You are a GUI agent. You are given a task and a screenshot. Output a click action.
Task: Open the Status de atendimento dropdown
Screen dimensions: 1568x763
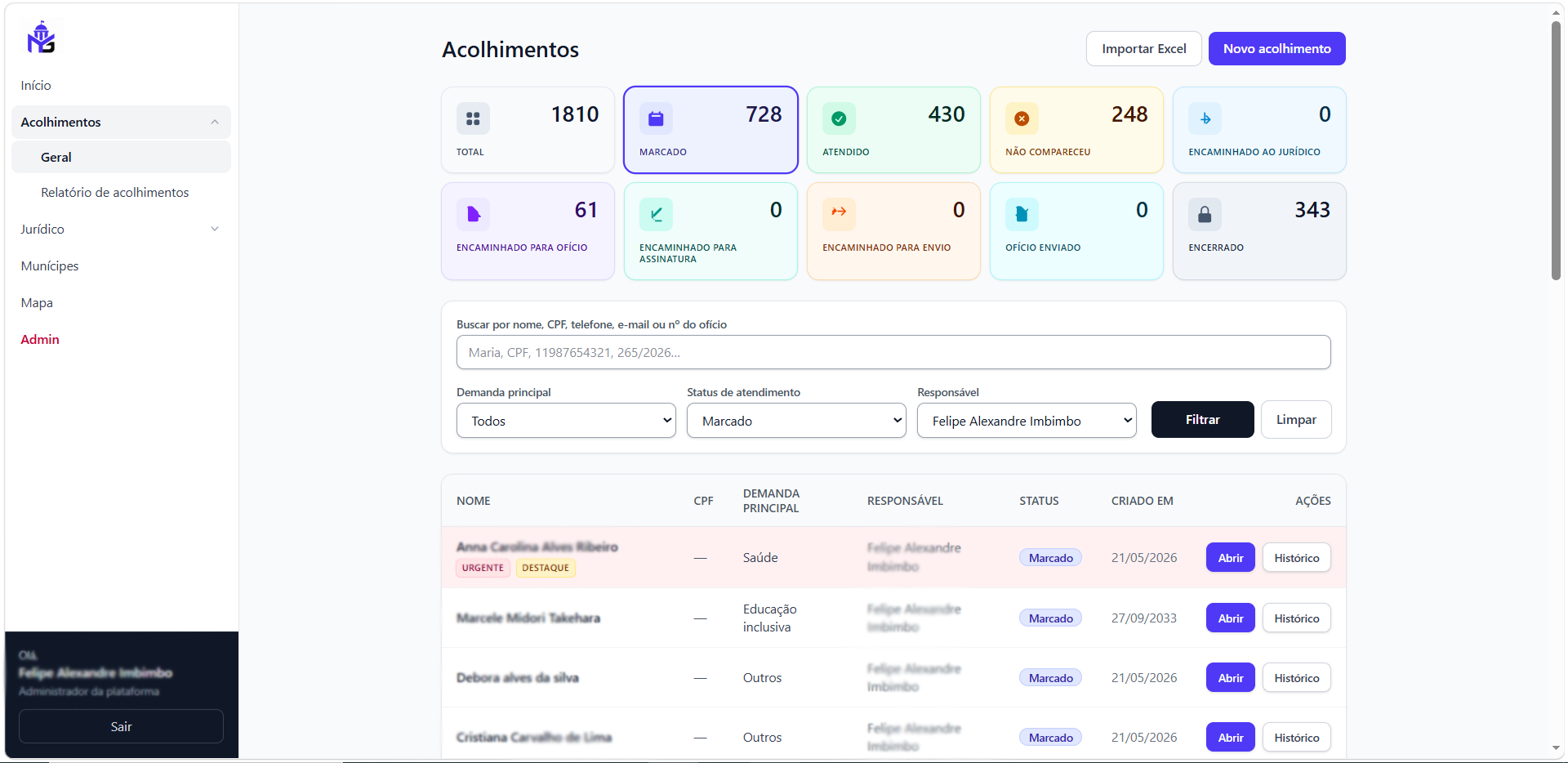[x=796, y=421]
